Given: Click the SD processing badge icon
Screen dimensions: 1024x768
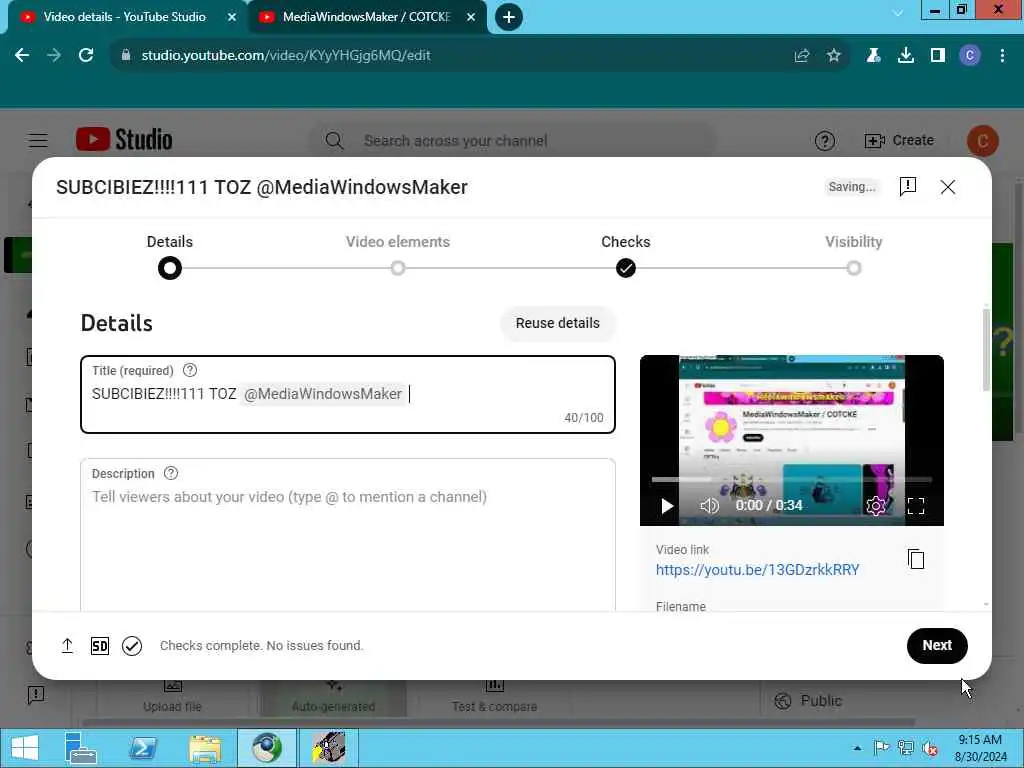Looking at the screenshot, I should [x=100, y=646].
